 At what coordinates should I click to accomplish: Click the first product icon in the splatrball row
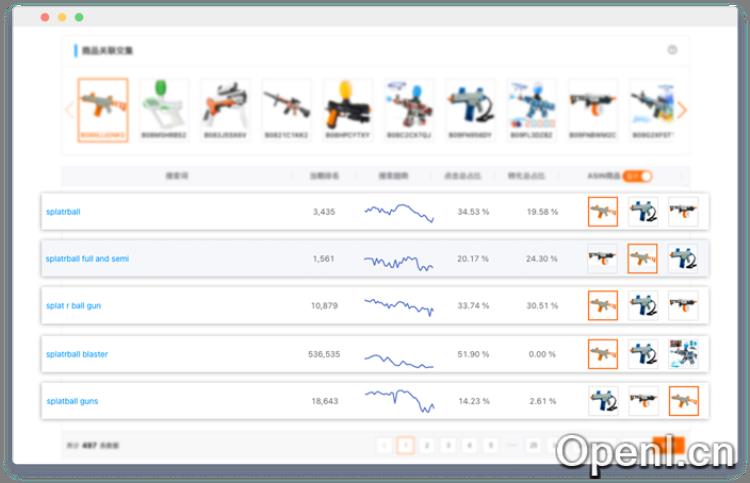point(603,212)
